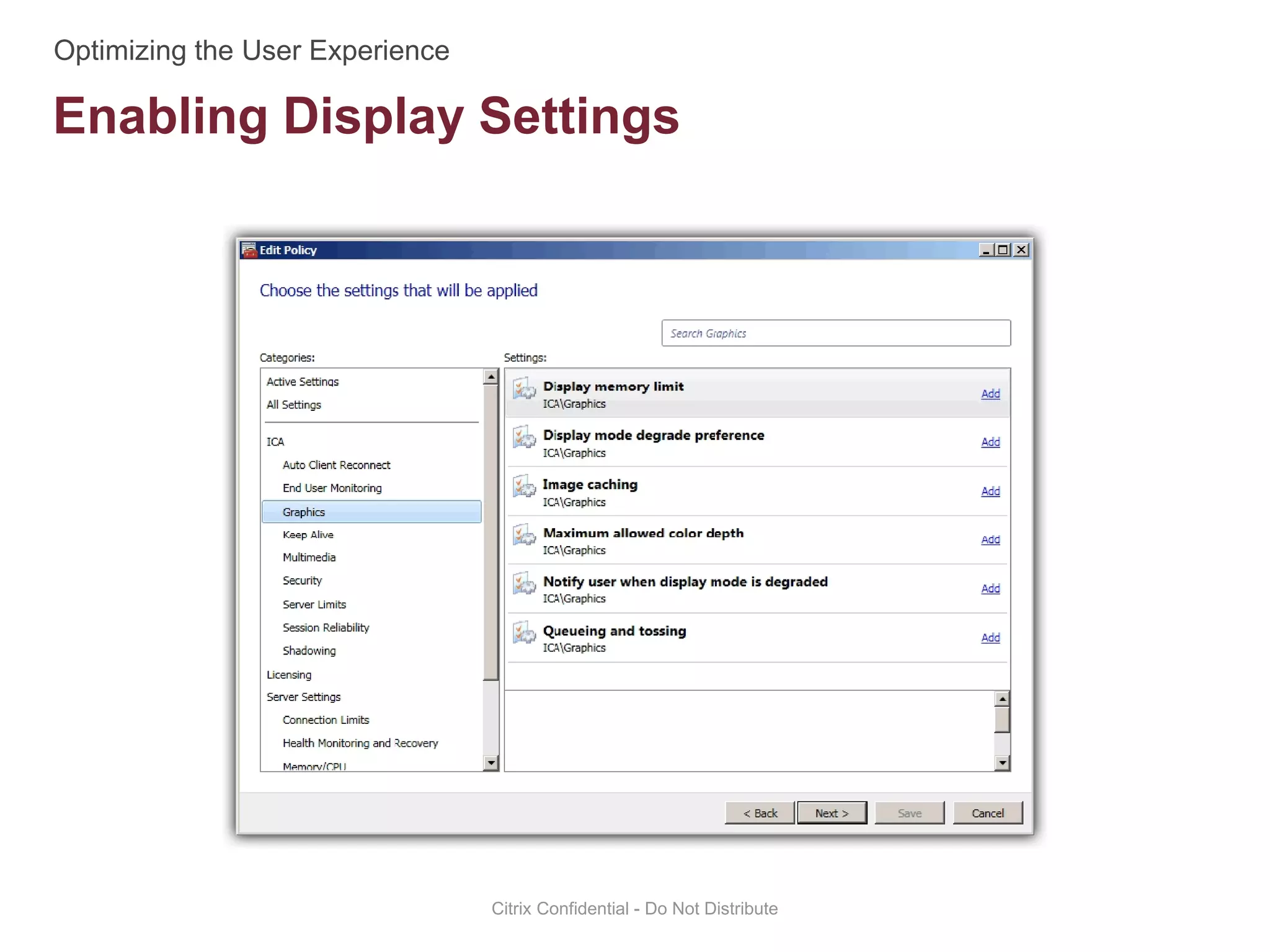This screenshot has width=1270, height=952.
Task: Open the Security category
Action: pos(303,581)
